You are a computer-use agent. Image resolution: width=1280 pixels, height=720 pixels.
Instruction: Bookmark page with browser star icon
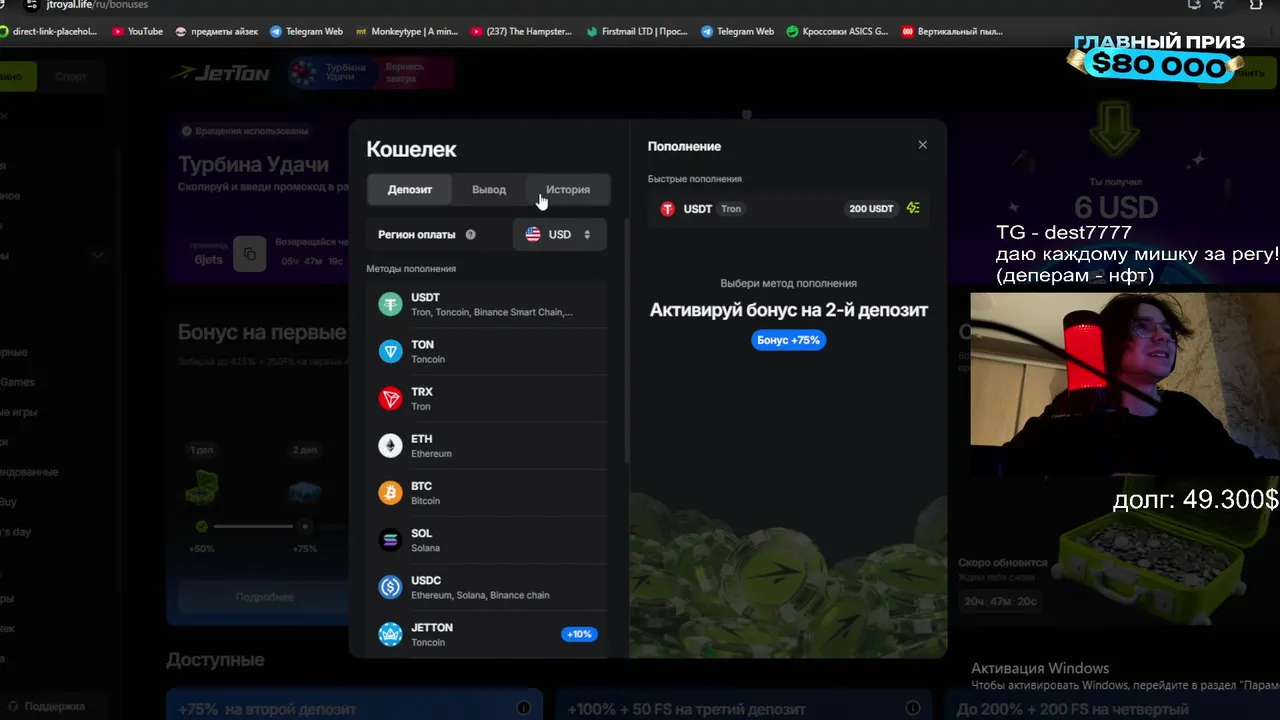(x=1218, y=5)
